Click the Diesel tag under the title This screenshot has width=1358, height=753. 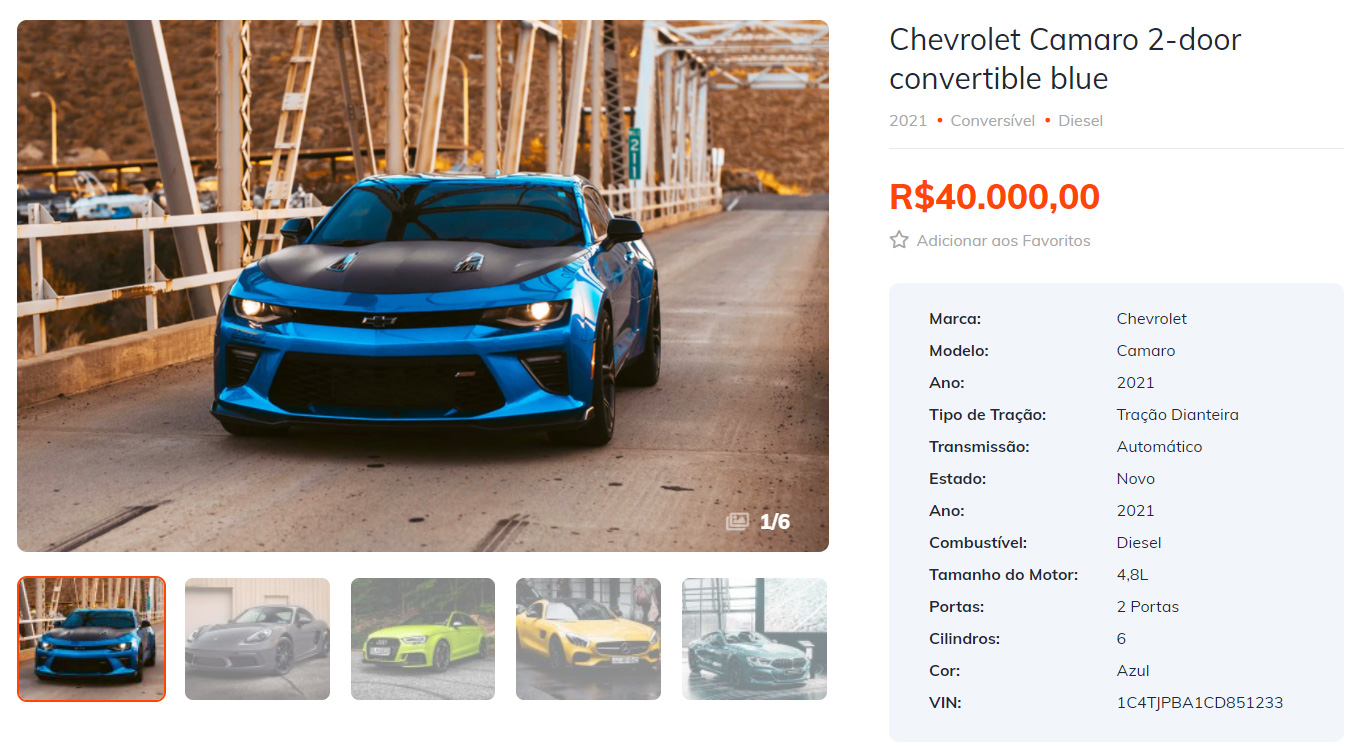click(x=1080, y=121)
